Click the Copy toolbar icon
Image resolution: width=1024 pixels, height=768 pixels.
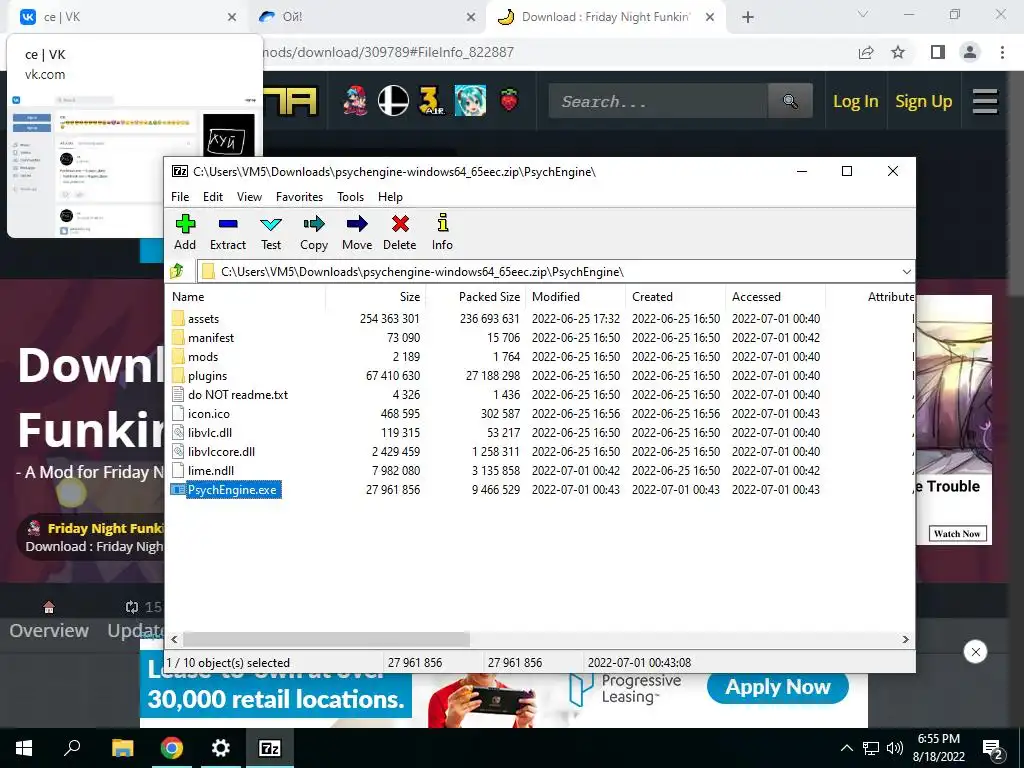314,224
